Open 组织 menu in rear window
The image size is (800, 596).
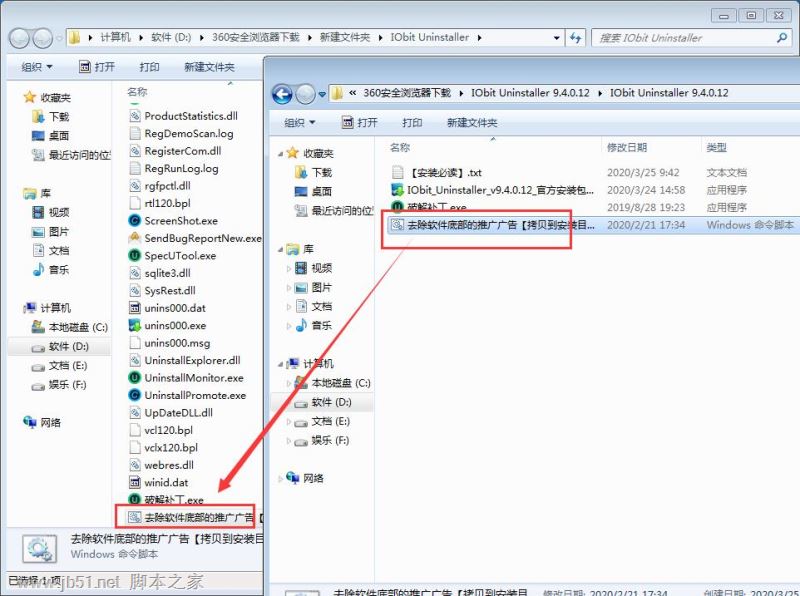(x=37, y=67)
